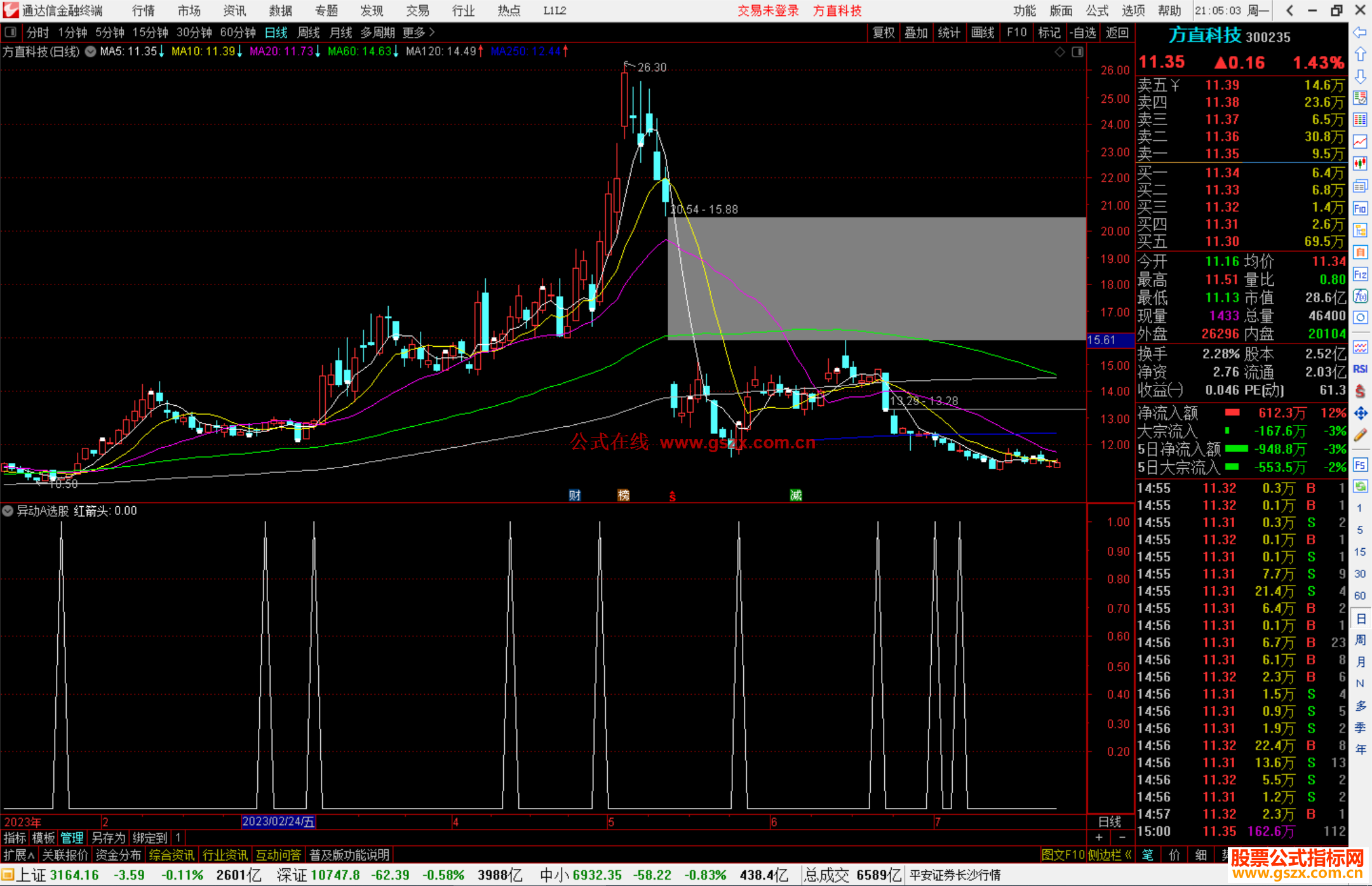Viewport: 1372px width, 886px height.
Task: Click the RSI indicator sidebar icon
Action: tap(1360, 369)
